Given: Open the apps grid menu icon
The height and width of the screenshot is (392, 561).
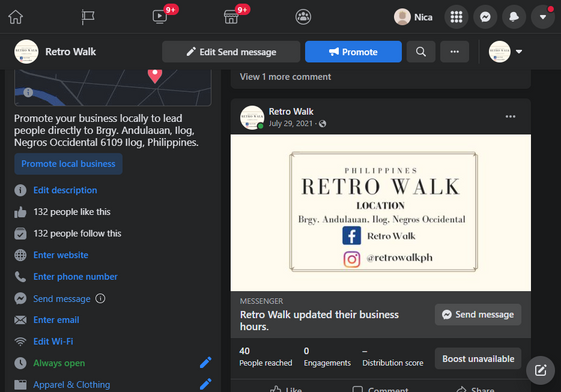Looking at the screenshot, I should pos(456,17).
